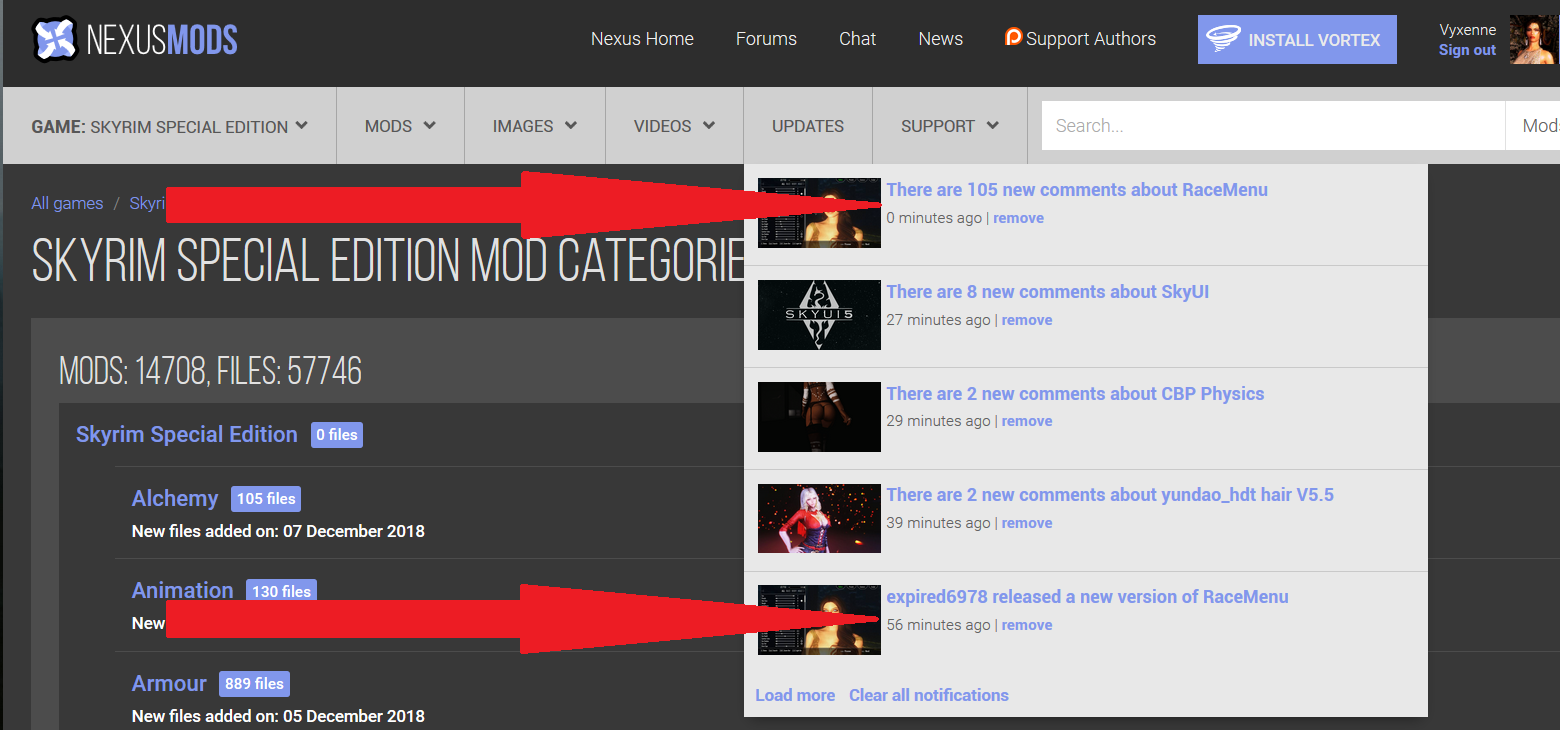Expand the Support dropdown menu

click(950, 126)
